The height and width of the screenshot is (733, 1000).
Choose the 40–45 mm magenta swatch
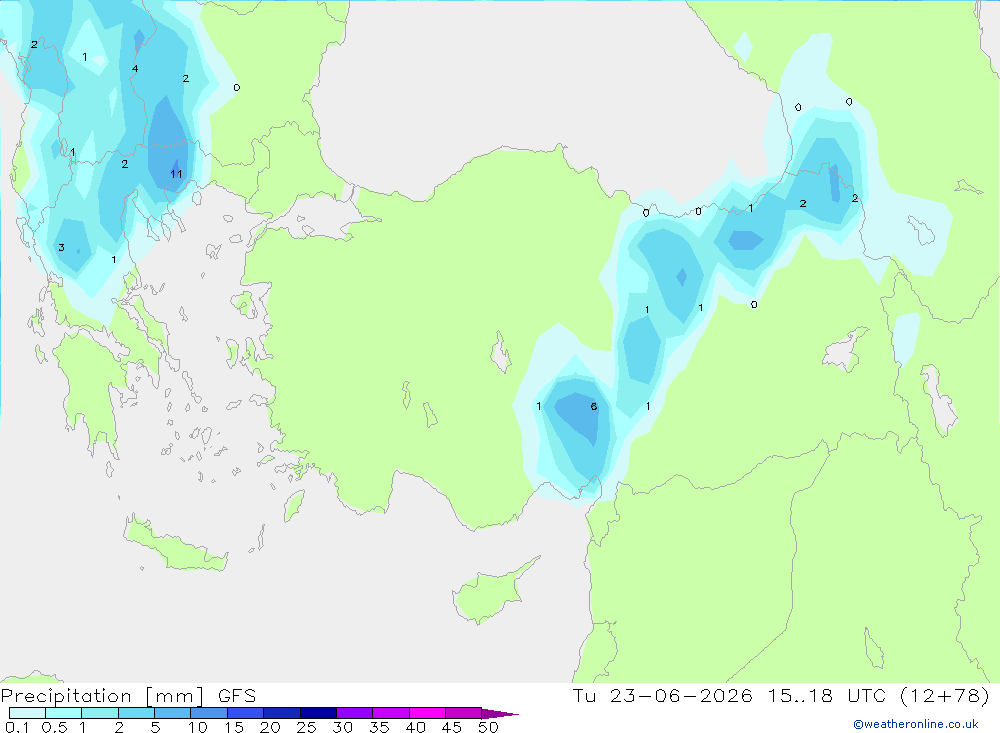[427, 713]
